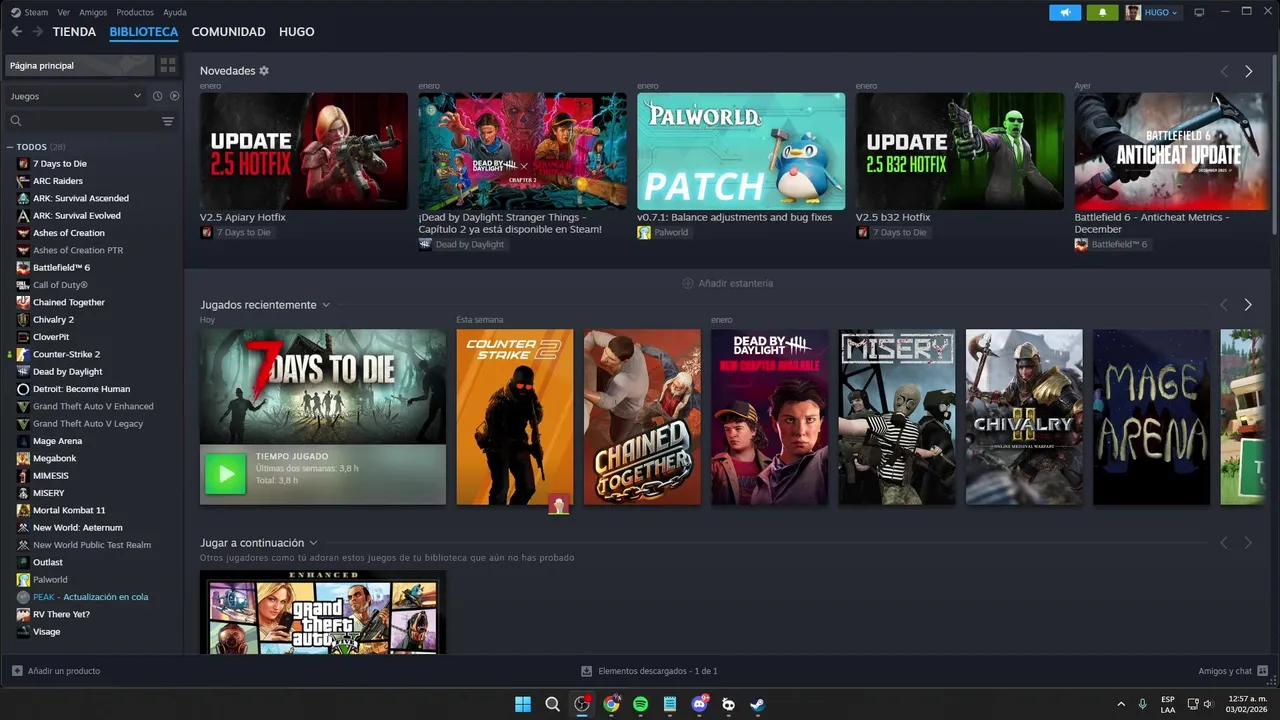Open the downloads icon in the bottom bar
Viewport: 1280px width, 720px height.
pyautogui.click(x=587, y=671)
